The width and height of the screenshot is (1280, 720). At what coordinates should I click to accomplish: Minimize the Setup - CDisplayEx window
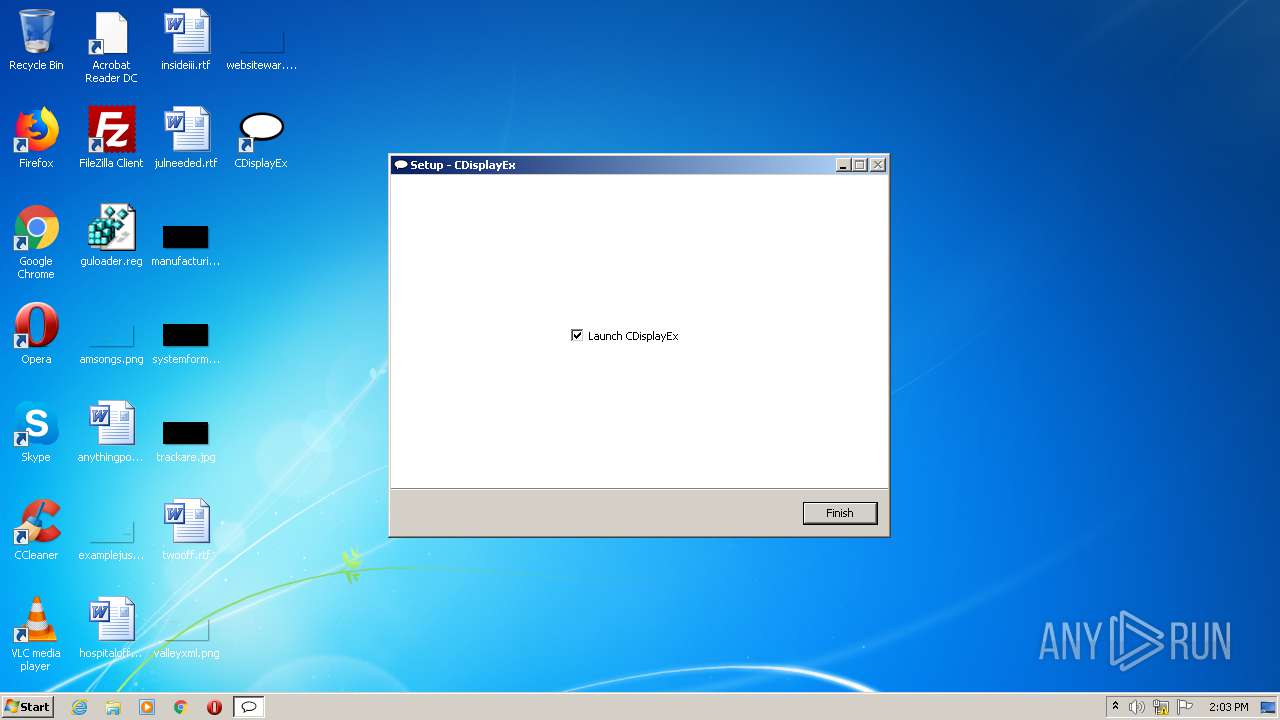click(843, 165)
